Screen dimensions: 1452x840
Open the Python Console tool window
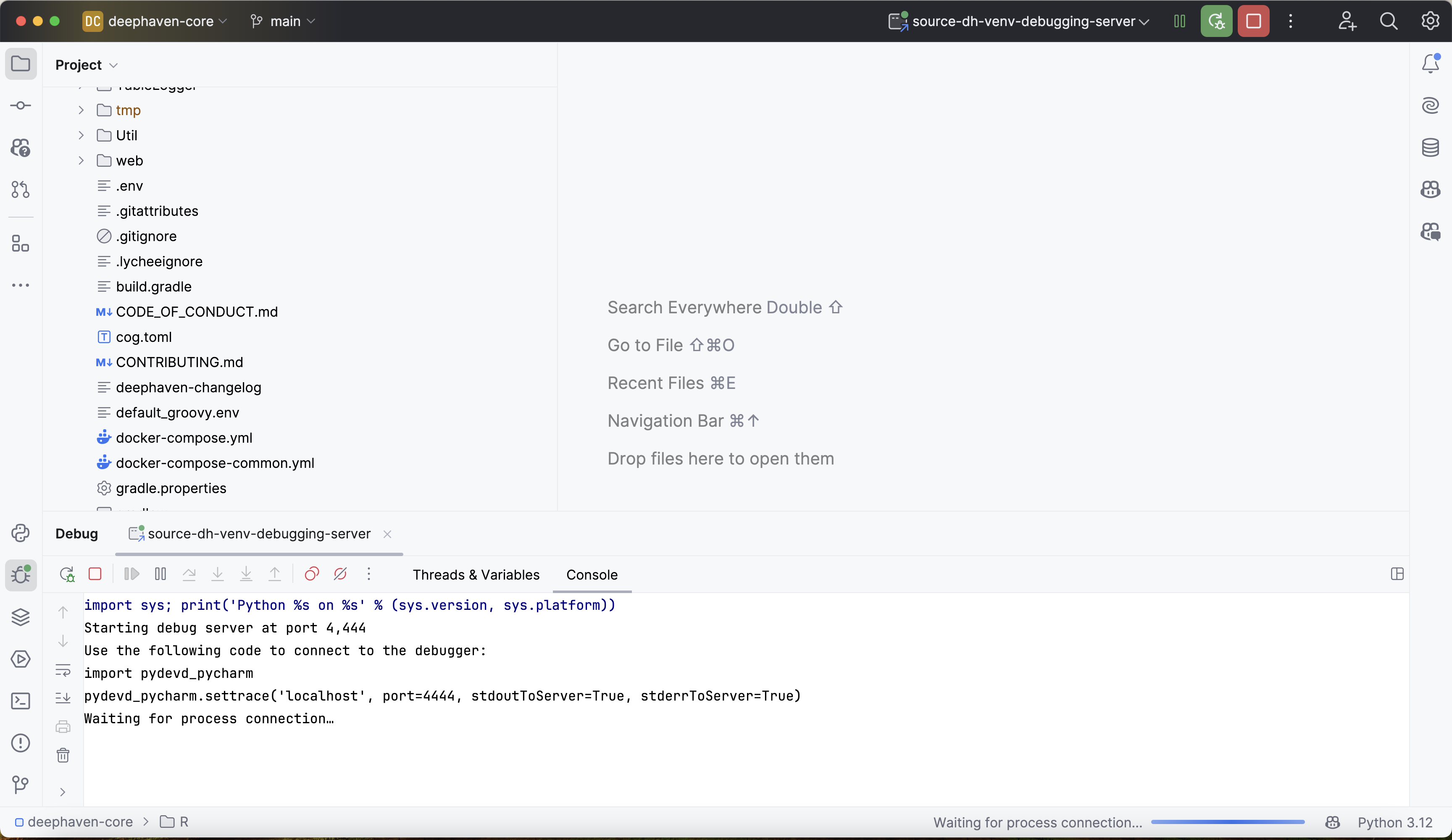pyautogui.click(x=21, y=533)
